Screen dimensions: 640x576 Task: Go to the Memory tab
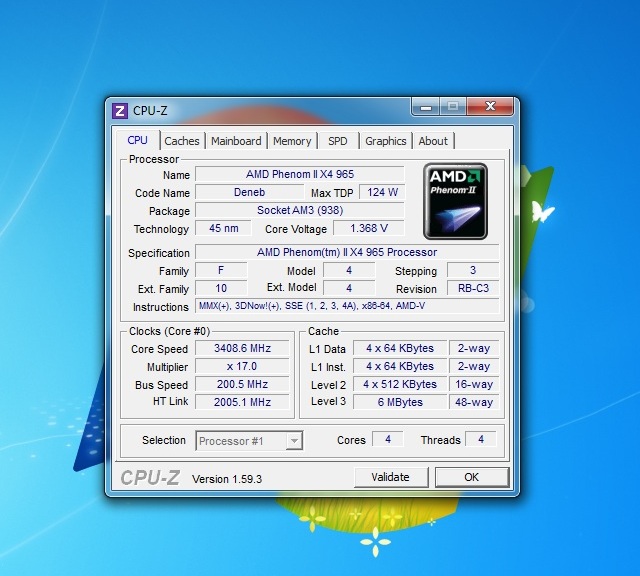point(292,141)
